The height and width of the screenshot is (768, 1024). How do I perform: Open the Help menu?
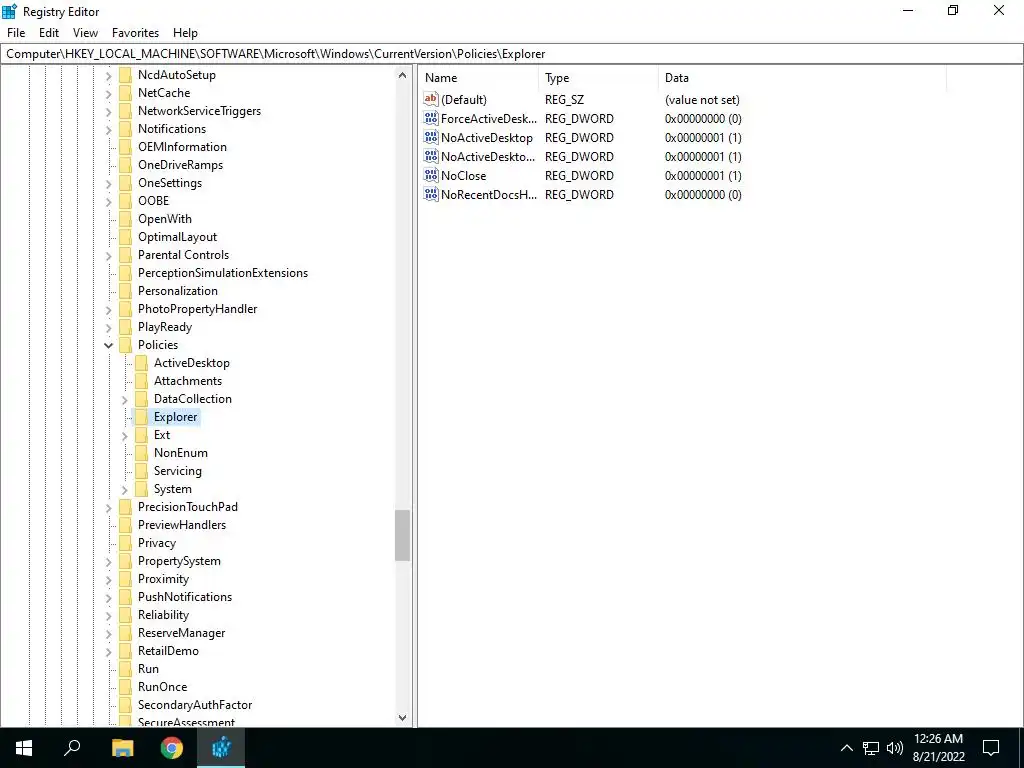(x=185, y=33)
